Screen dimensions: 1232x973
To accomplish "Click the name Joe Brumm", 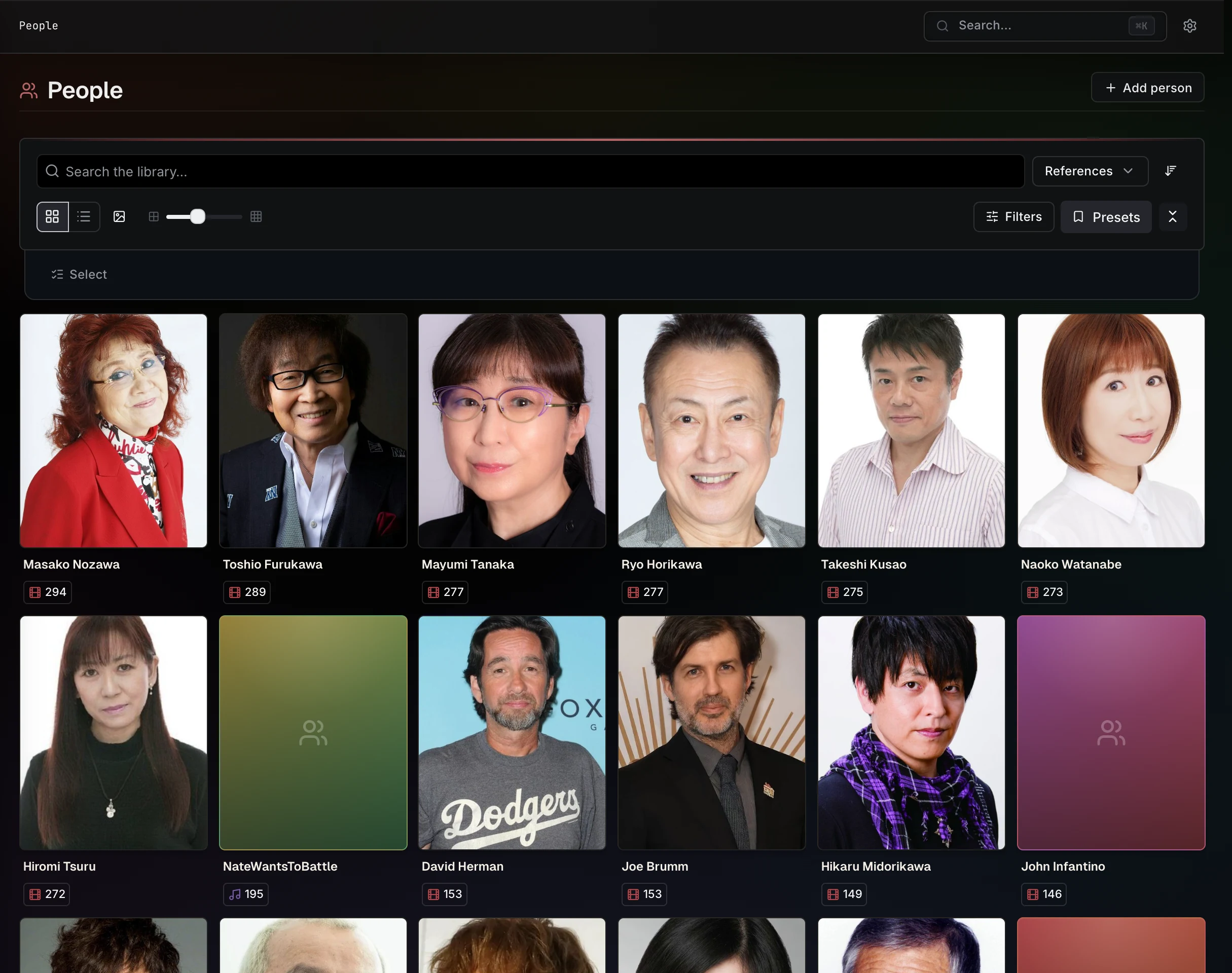I will pyautogui.click(x=655, y=866).
